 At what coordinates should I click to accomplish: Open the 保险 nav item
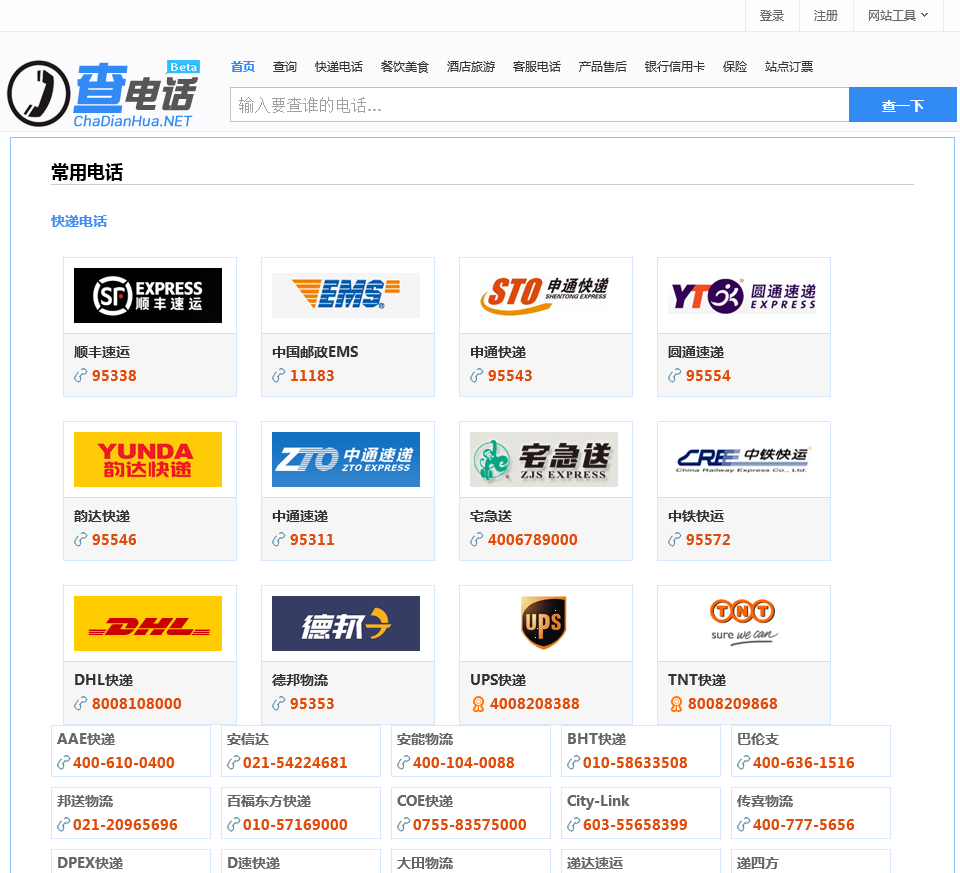(735, 66)
